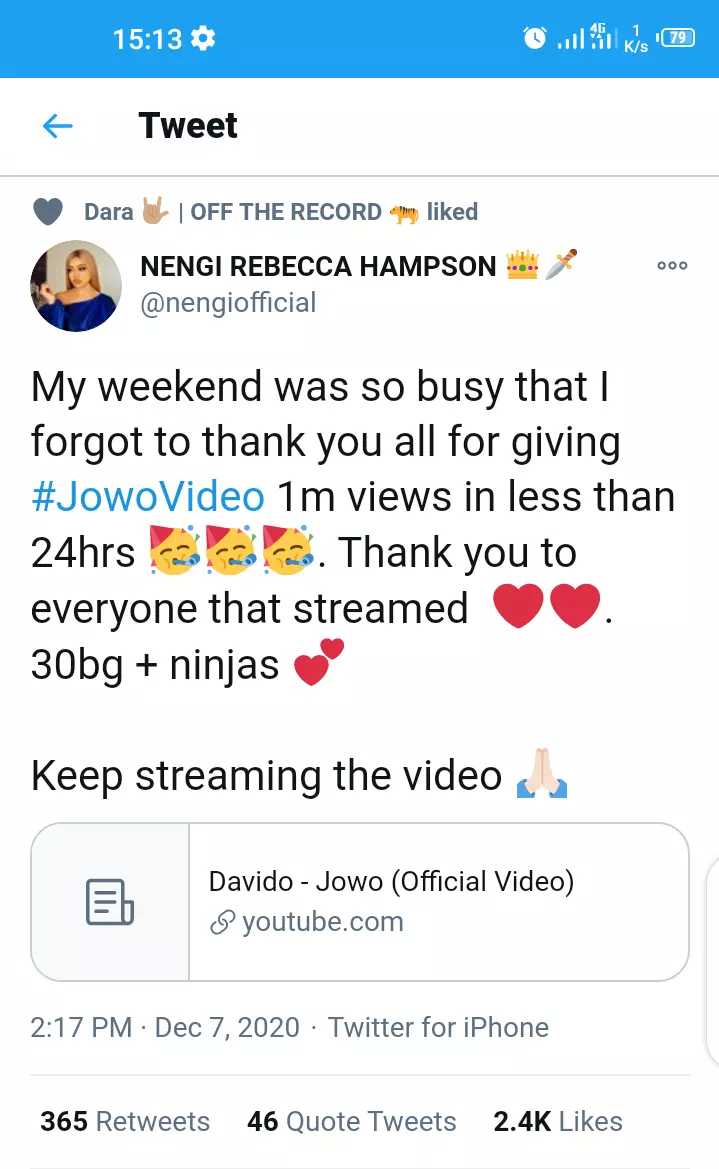The image size is (719, 1169).
Task: Tap the settings gear in status bar
Action: [203, 38]
